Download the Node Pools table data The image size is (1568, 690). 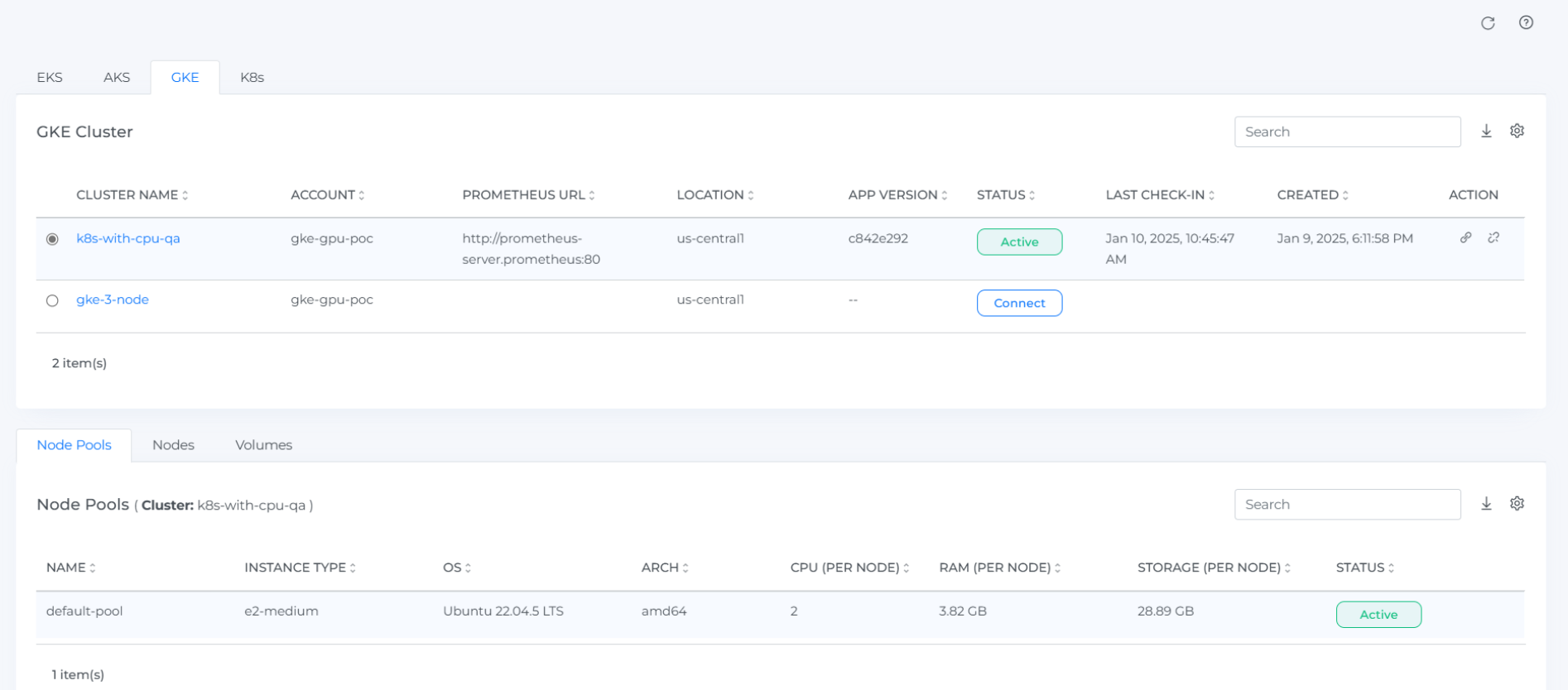pos(1486,504)
